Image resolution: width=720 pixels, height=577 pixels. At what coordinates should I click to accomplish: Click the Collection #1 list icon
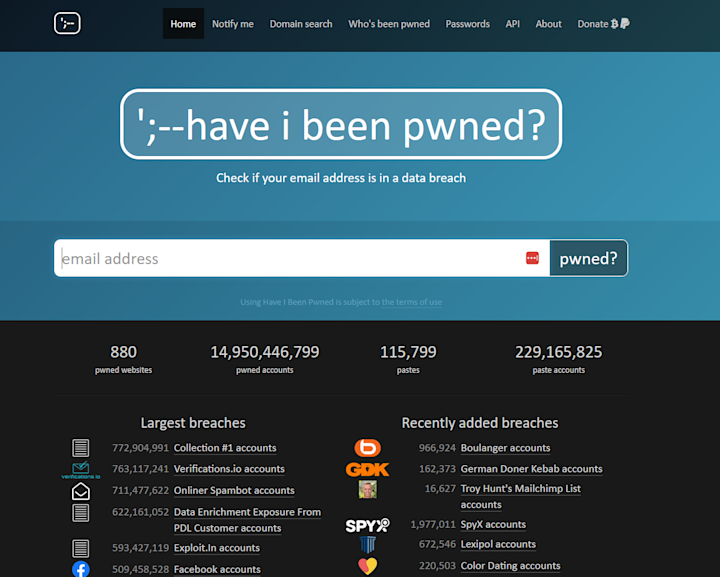(x=80, y=448)
